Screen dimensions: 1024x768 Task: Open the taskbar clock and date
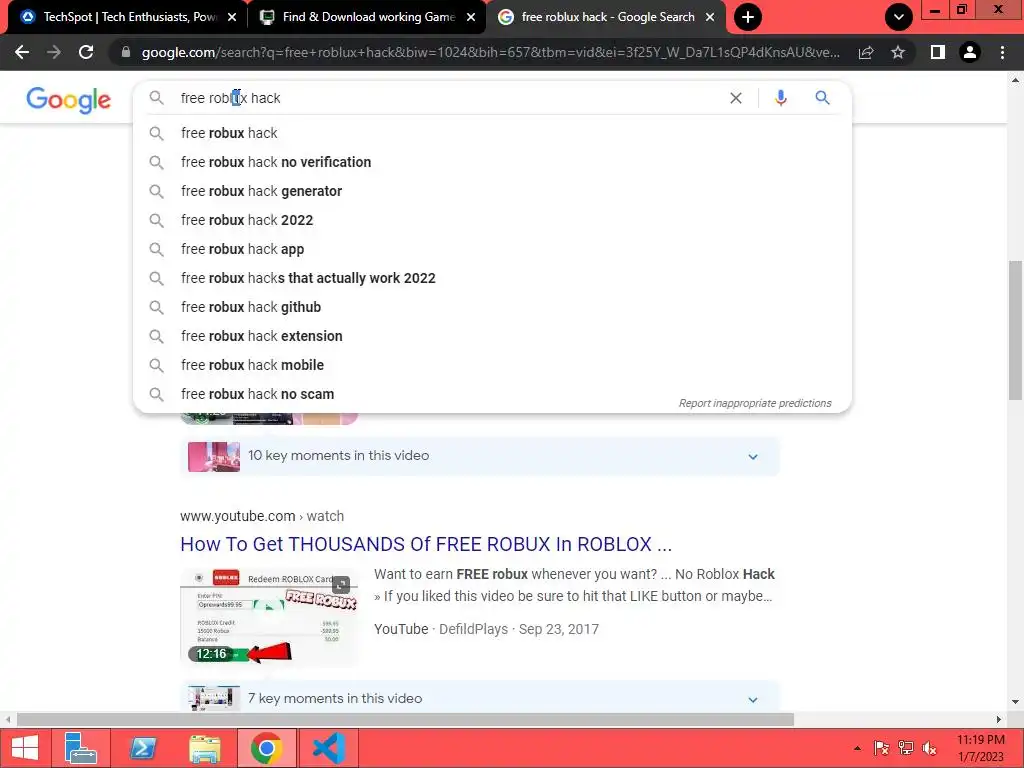click(x=981, y=748)
